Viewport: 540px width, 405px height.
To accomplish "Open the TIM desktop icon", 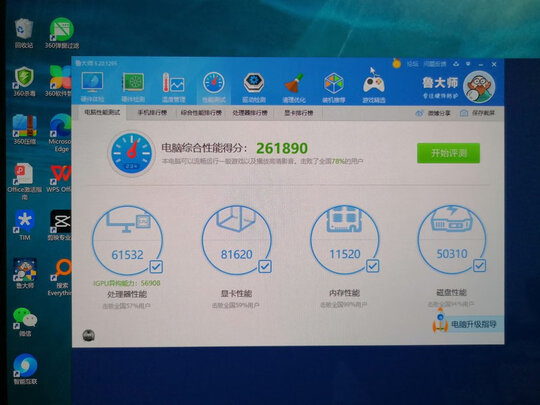I will tap(24, 221).
